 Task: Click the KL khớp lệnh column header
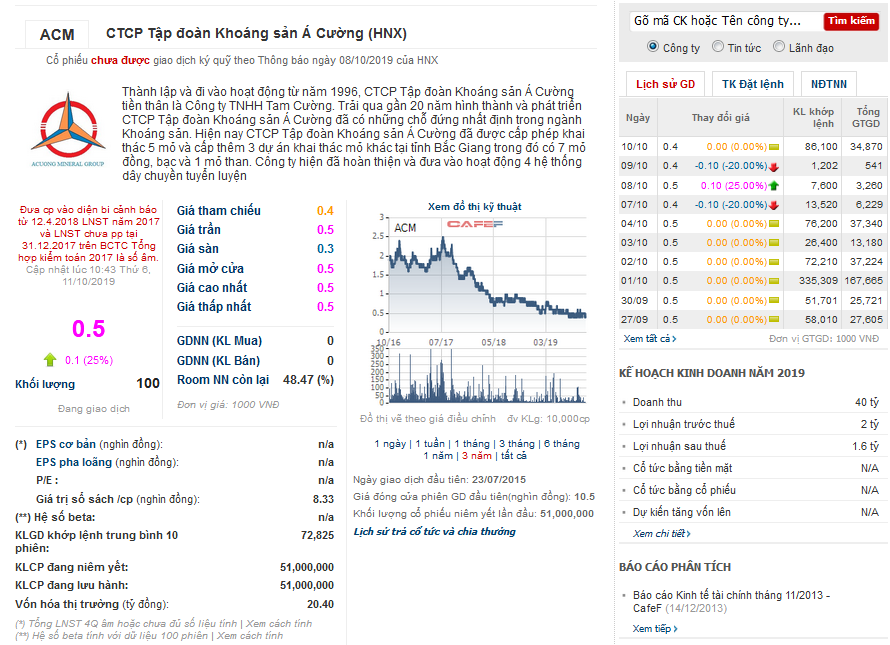pyautogui.click(x=813, y=118)
